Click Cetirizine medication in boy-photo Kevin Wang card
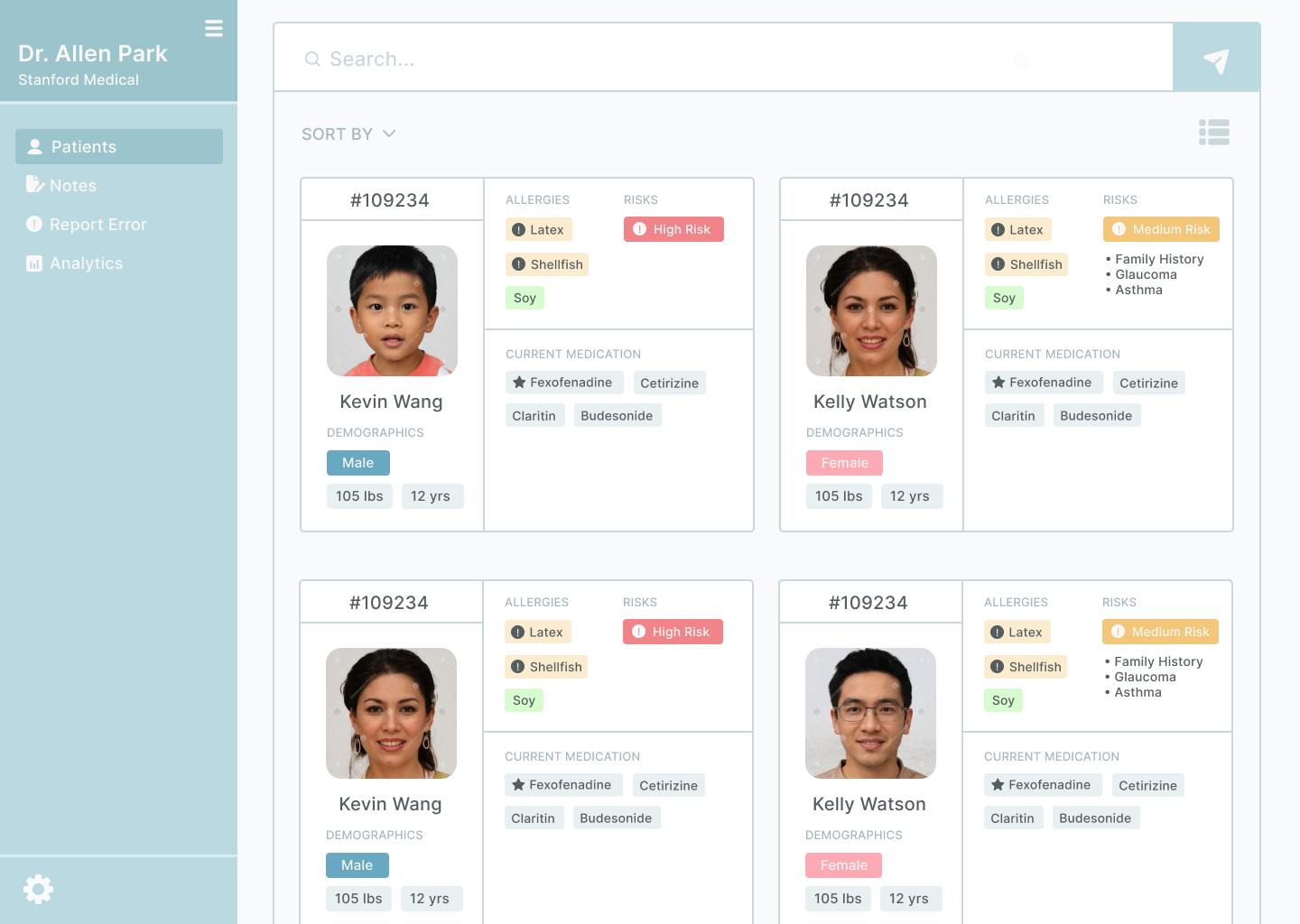 click(670, 383)
